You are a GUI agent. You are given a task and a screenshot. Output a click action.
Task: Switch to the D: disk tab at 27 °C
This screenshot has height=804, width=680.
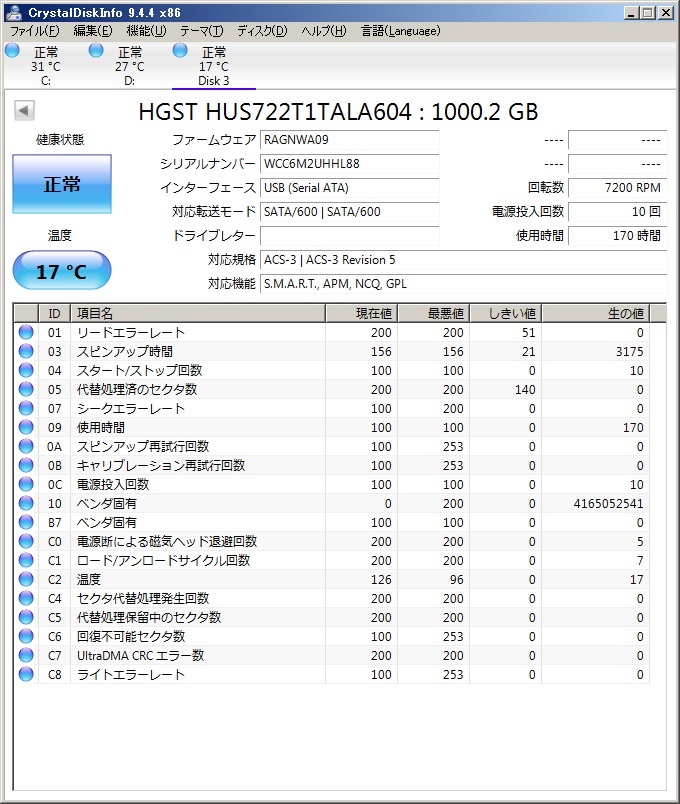pyautogui.click(x=130, y=66)
